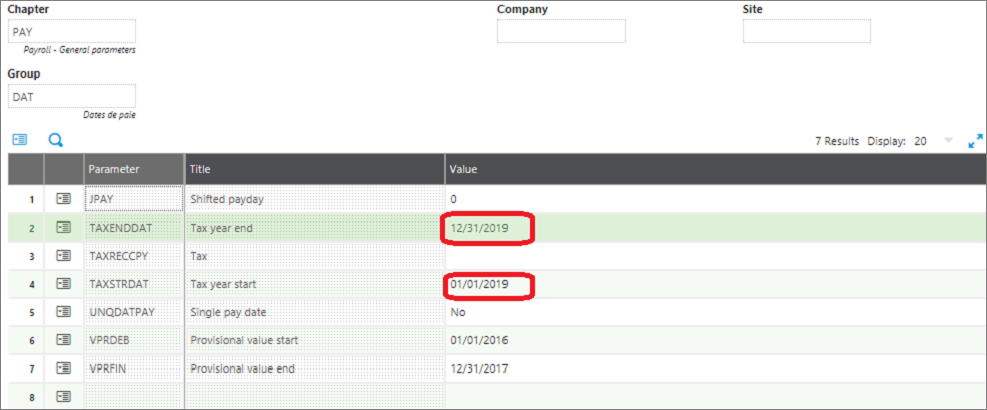Viewport: 987px width, 410px height.
Task: Open the Display count dropdown arrow
Action: coord(948,141)
